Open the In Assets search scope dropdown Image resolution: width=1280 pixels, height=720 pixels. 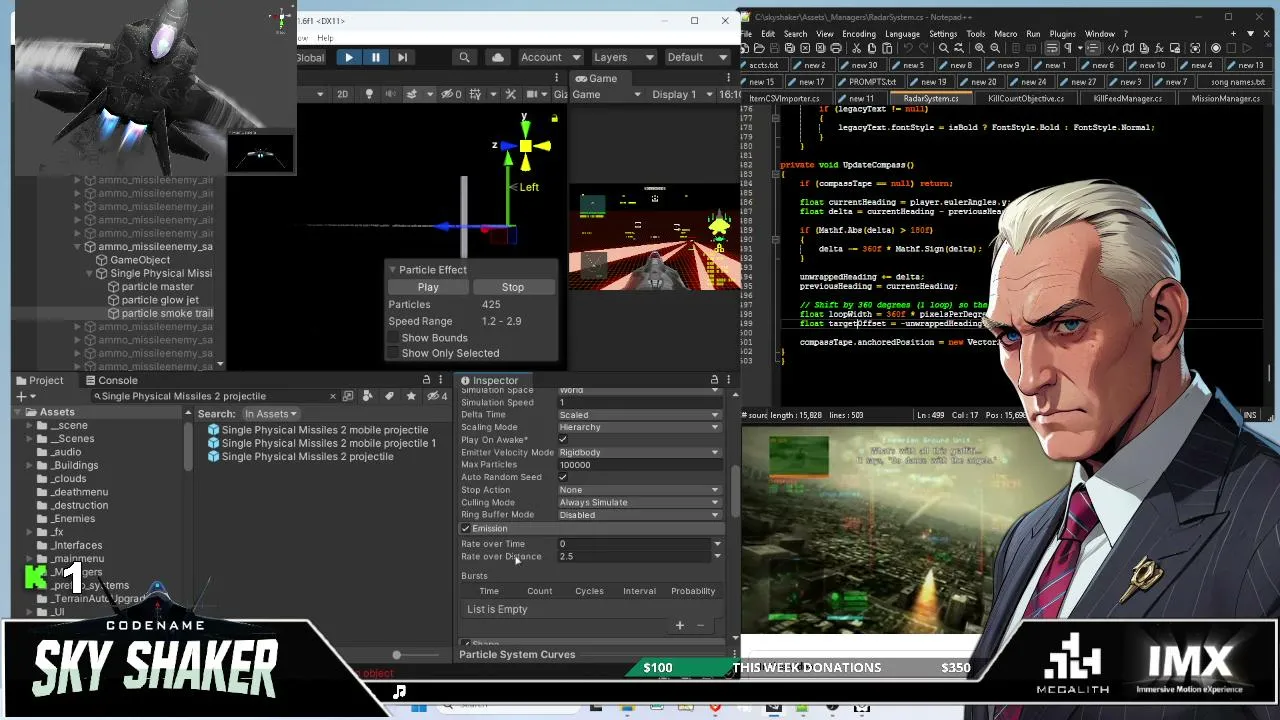pos(270,414)
